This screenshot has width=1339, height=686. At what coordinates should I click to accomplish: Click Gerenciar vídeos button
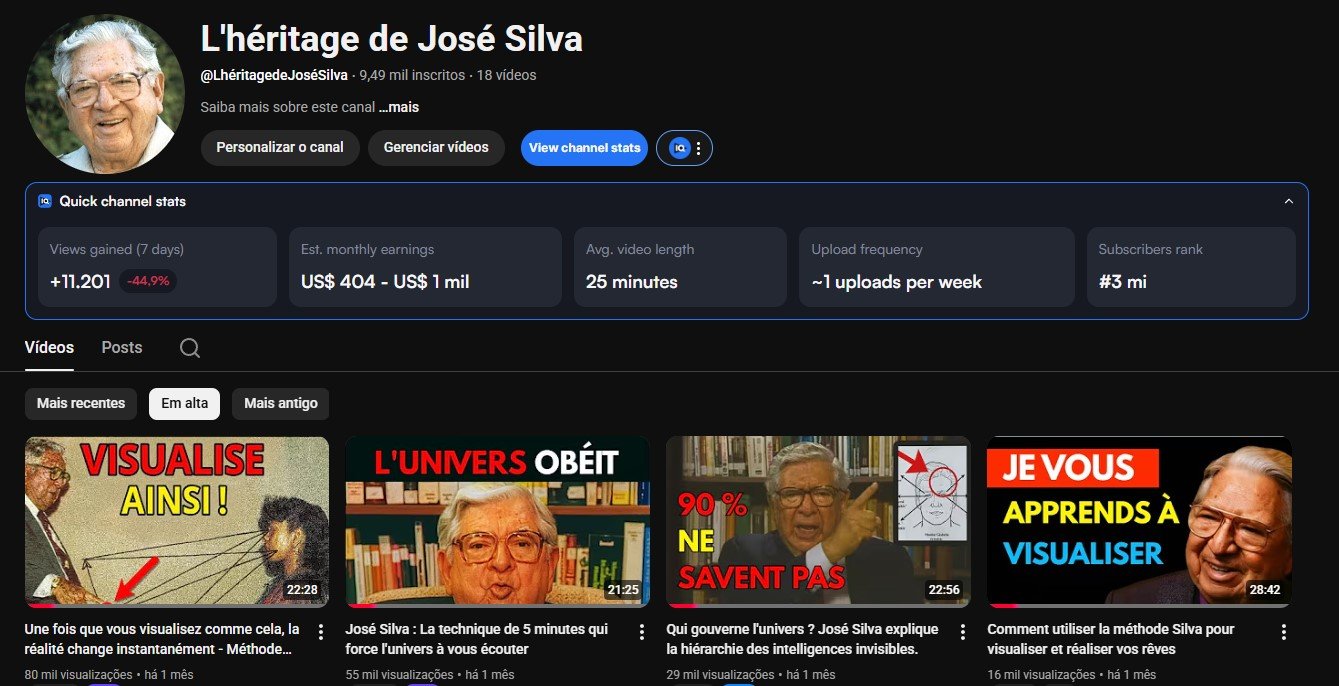[436, 148]
